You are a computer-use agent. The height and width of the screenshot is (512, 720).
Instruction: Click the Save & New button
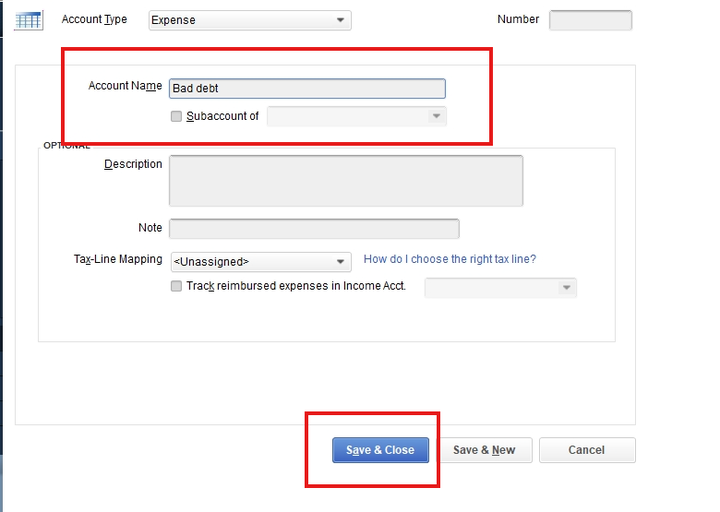click(x=484, y=450)
